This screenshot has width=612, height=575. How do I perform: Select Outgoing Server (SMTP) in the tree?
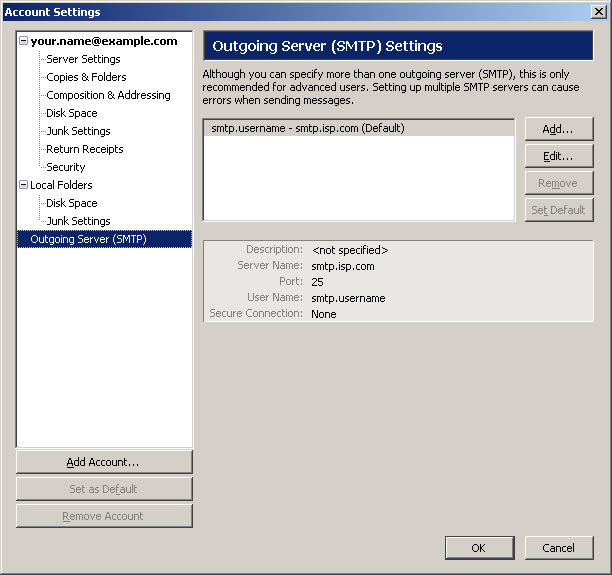click(x=88, y=239)
